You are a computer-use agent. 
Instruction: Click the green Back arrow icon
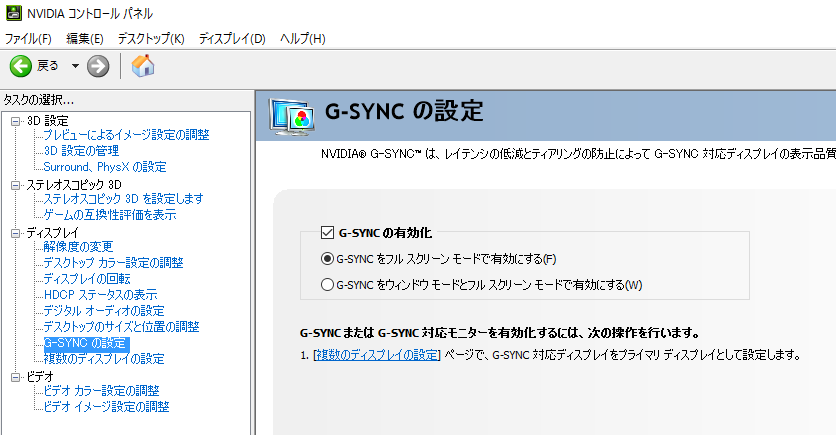(x=21, y=66)
